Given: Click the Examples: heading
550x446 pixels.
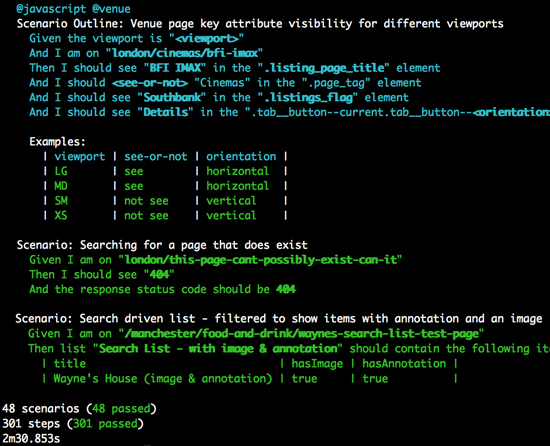Looking at the screenshot, I should coord(58,142).
